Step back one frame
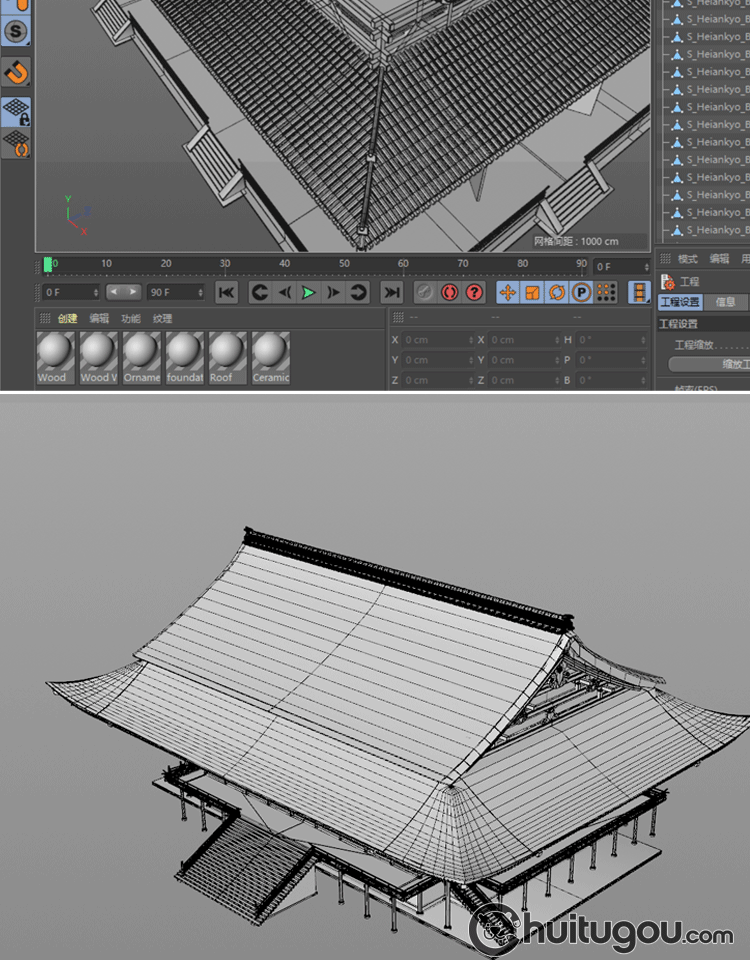This screenshot has height=960, width=750. point(284,293)
